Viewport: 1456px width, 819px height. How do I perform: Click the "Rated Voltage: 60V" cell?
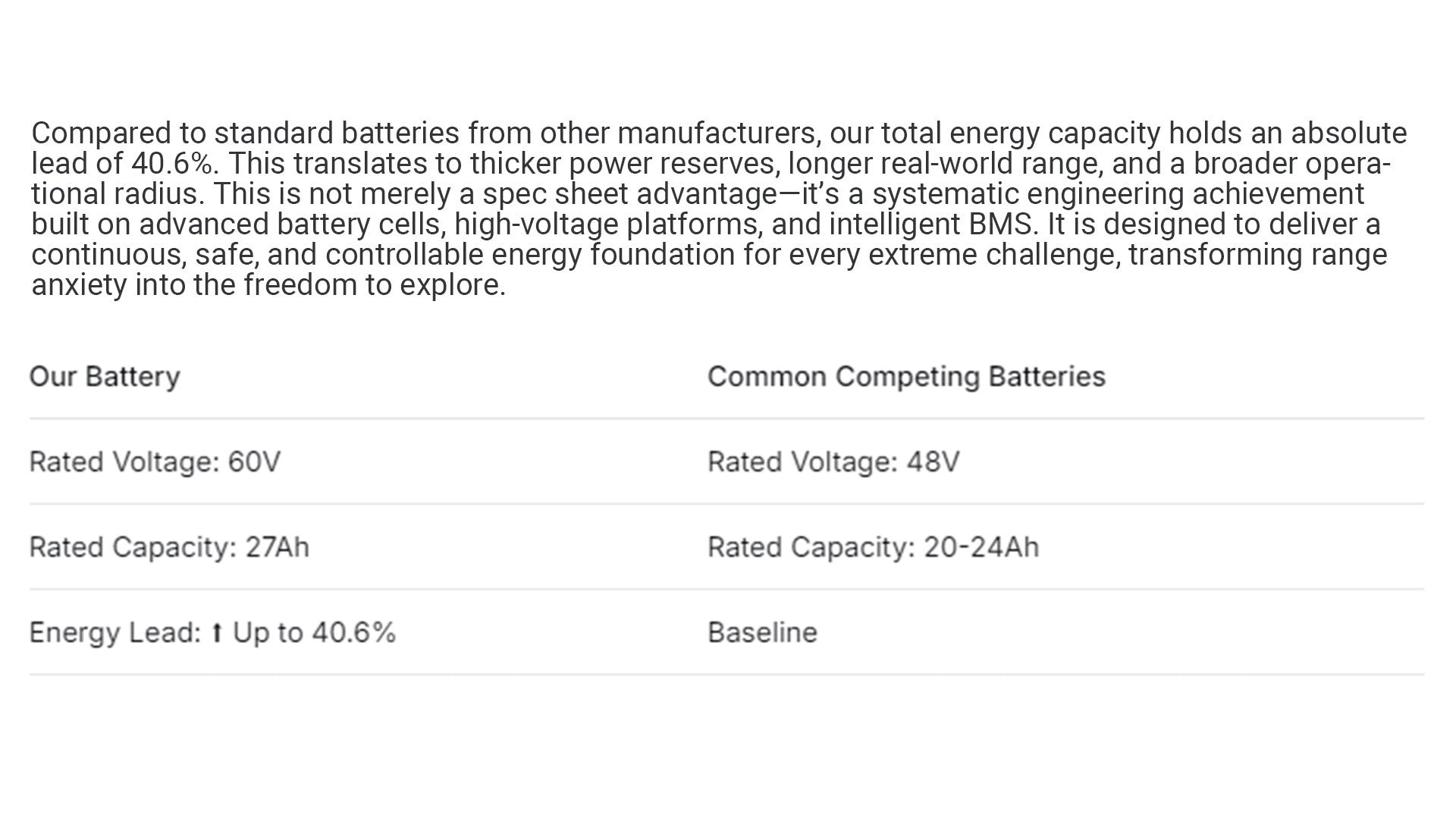click(x=155, y=462)
